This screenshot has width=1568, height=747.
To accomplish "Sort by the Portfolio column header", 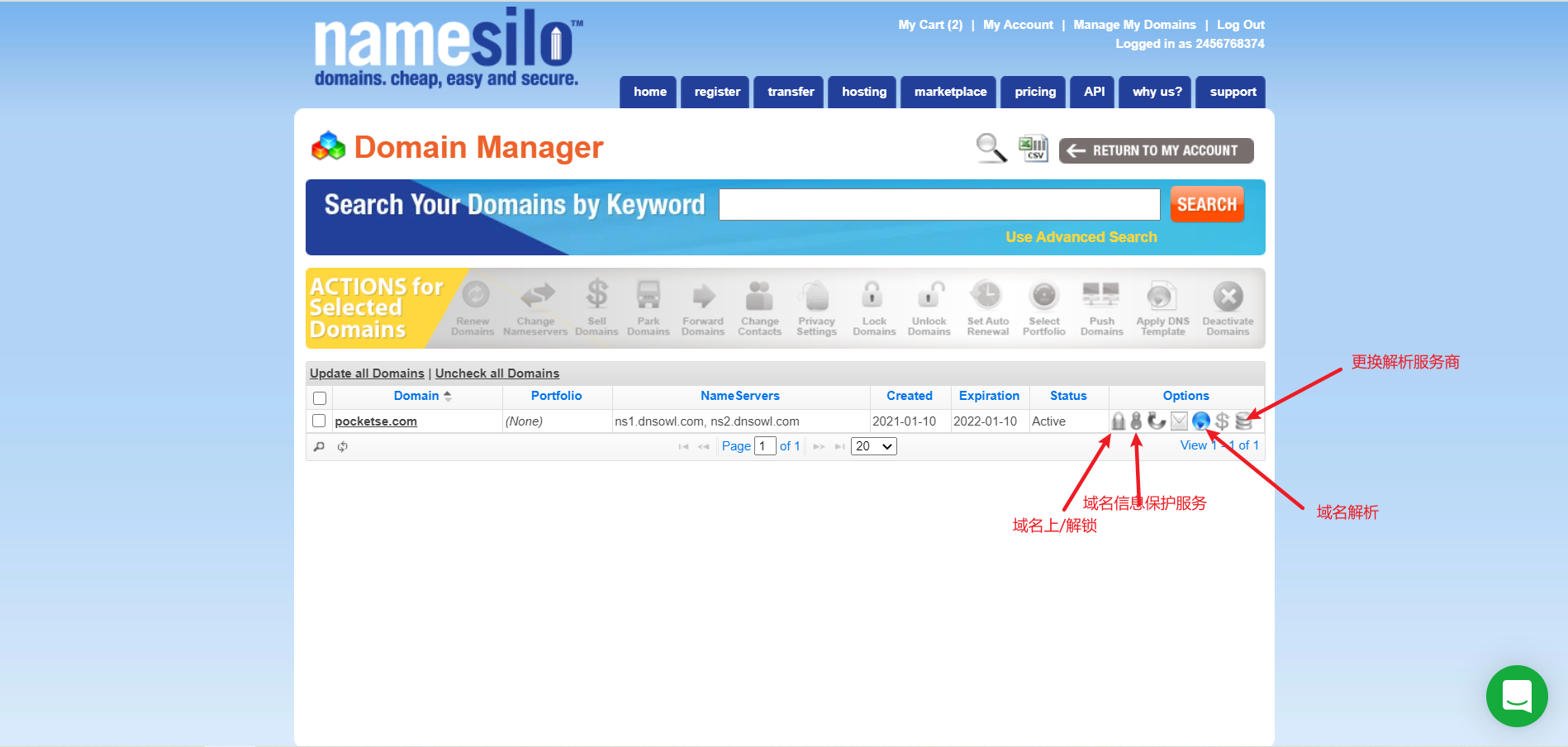I will pyautogui.click(x=556, y=396).
